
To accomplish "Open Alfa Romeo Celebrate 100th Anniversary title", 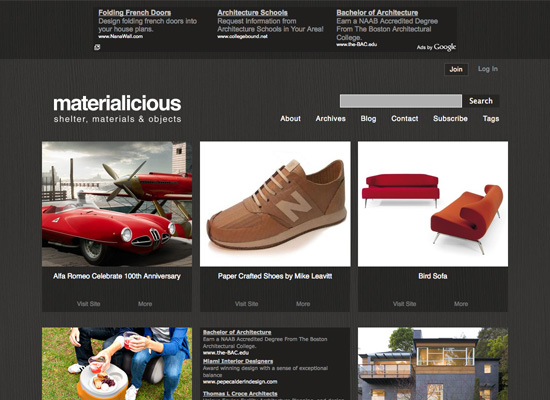I will [117, 276].
